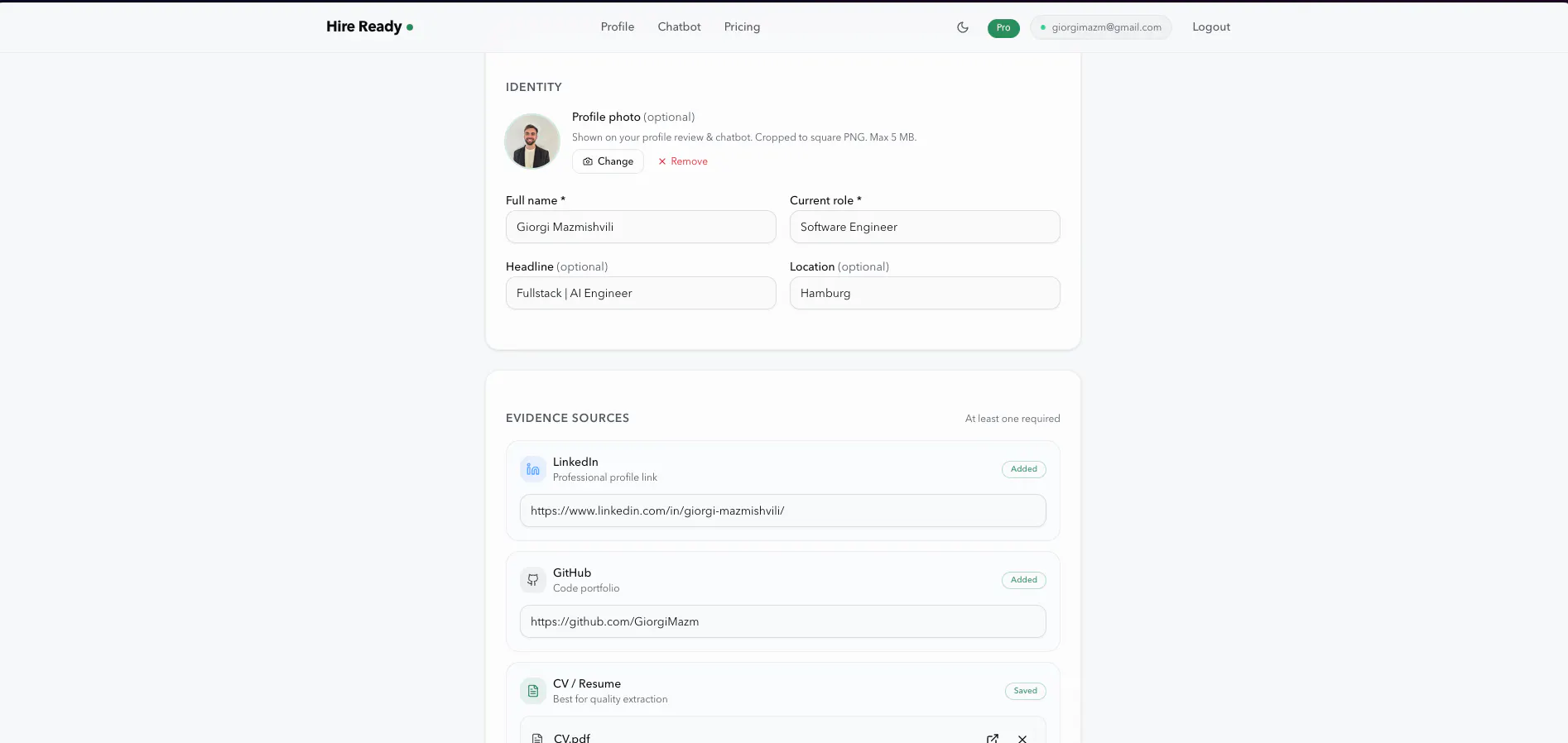Image resolution: width=1568 pixels, height=743 pixels.
Task: Click the 'At least one required' note
Action: [1012, 419]
